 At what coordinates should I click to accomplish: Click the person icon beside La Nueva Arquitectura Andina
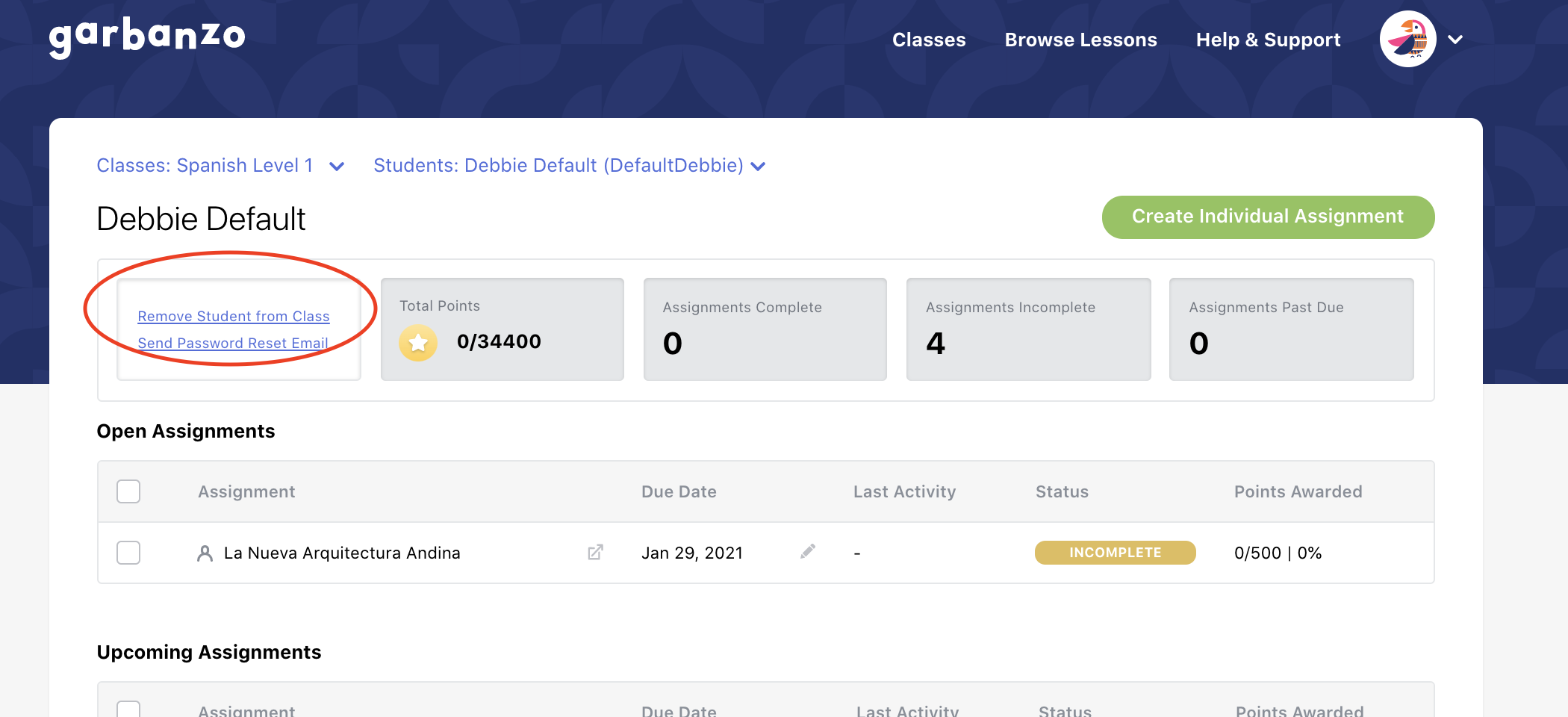(205, 553)
